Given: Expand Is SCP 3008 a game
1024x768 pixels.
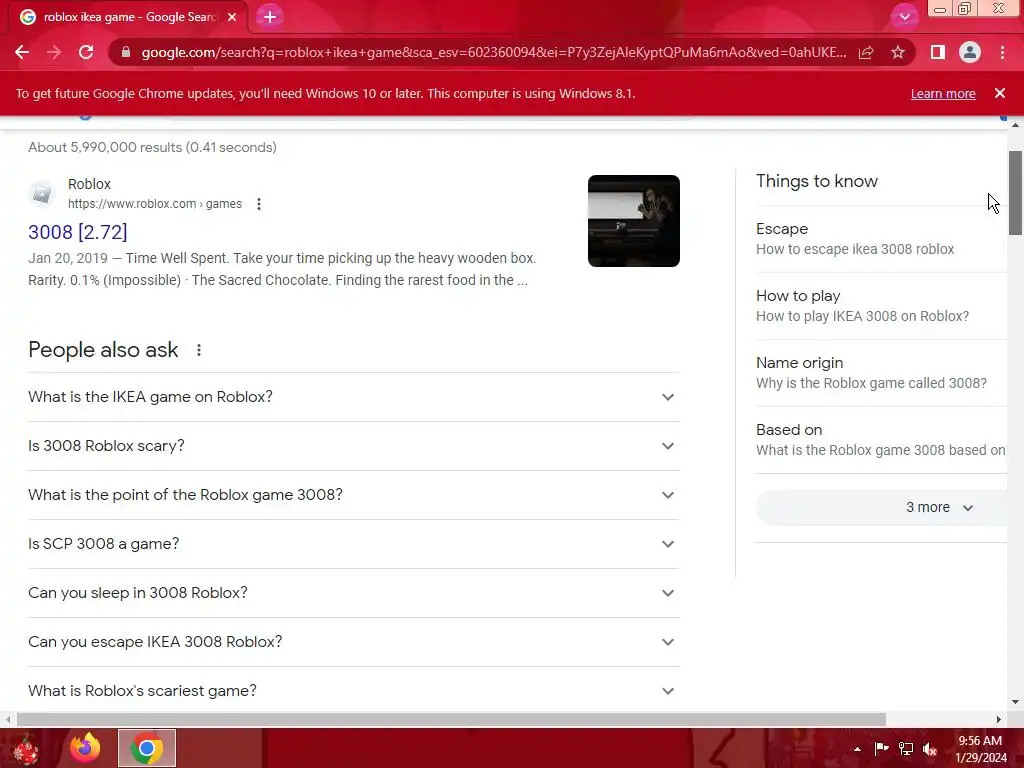Looking at the screenshot, I should 354,544.
